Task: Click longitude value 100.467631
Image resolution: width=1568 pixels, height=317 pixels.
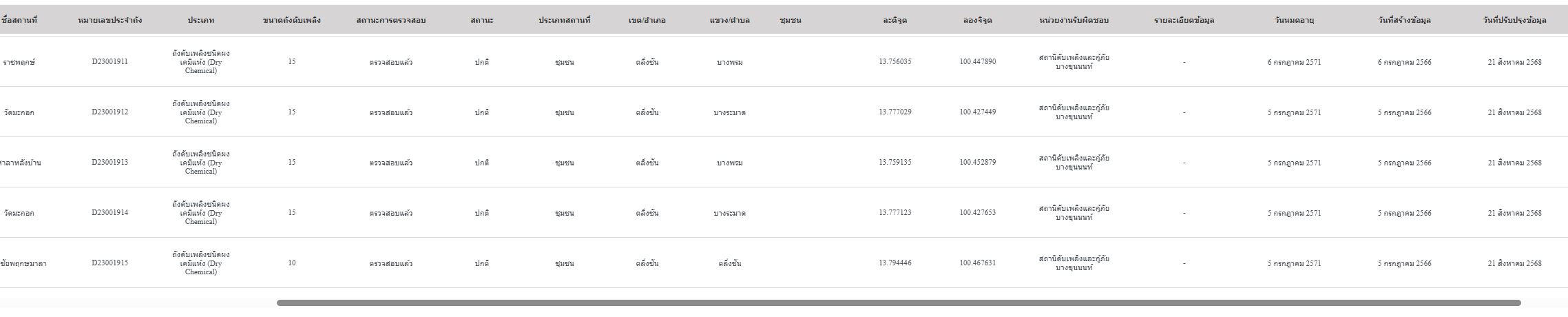Action: [x=978, y=263]
